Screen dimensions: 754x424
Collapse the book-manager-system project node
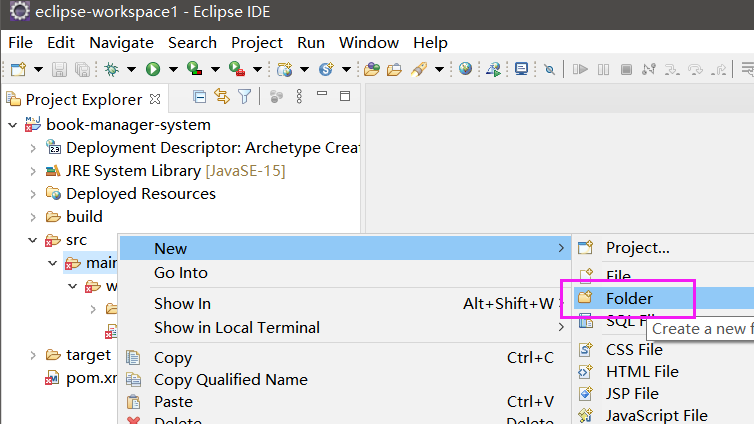point(13,125)
